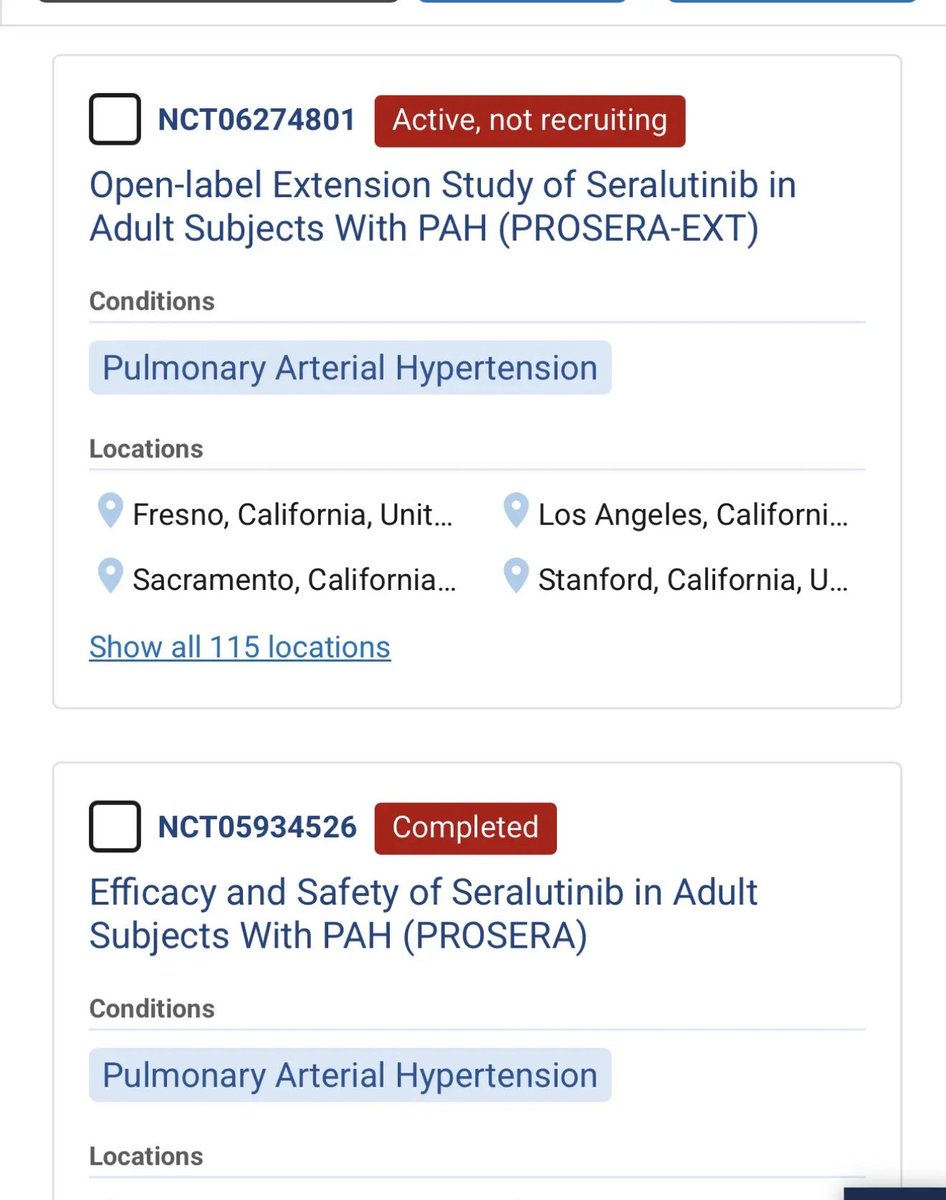Open the 'Efficacy and Safety of Seralutinib' study title
Image resolution: width=946 pixels, height=1200 pixels.
pos(423,913)
